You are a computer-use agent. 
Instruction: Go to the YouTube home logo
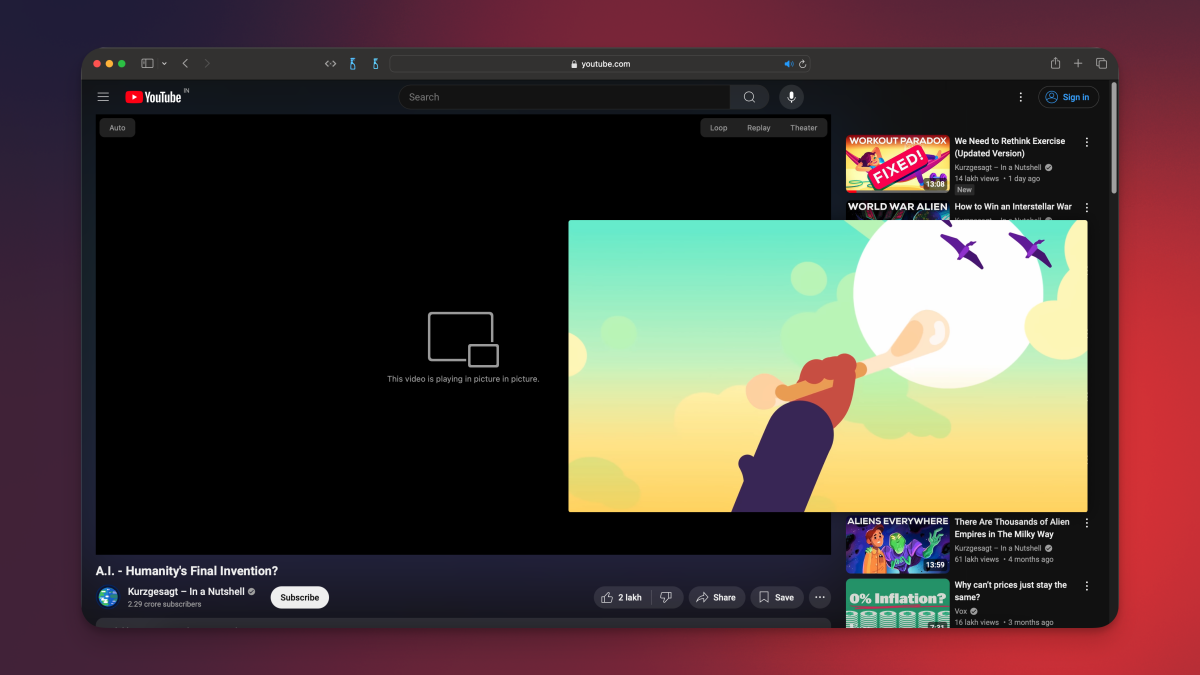[x=153, y=97]
